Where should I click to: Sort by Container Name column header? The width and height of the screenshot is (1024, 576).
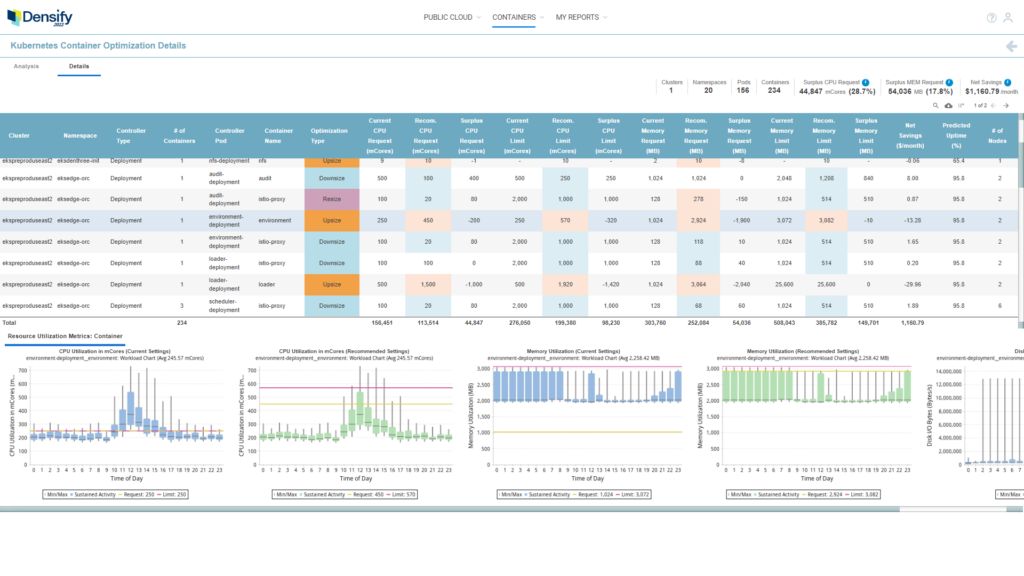click(279, 136)
